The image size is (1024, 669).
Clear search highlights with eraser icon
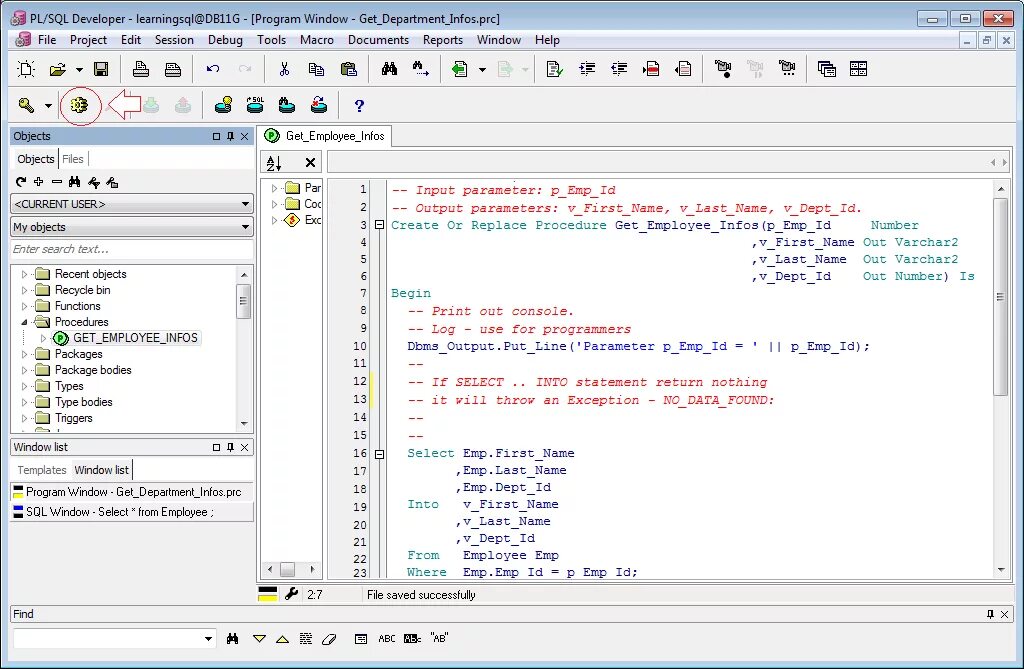coord(329,638)
